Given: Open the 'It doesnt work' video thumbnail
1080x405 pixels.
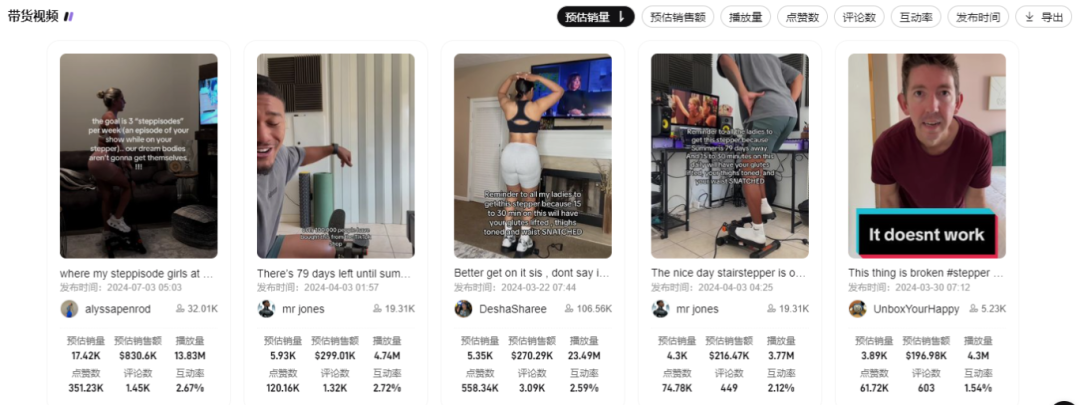Looking at the screenshot, I should tap(926, 156).
